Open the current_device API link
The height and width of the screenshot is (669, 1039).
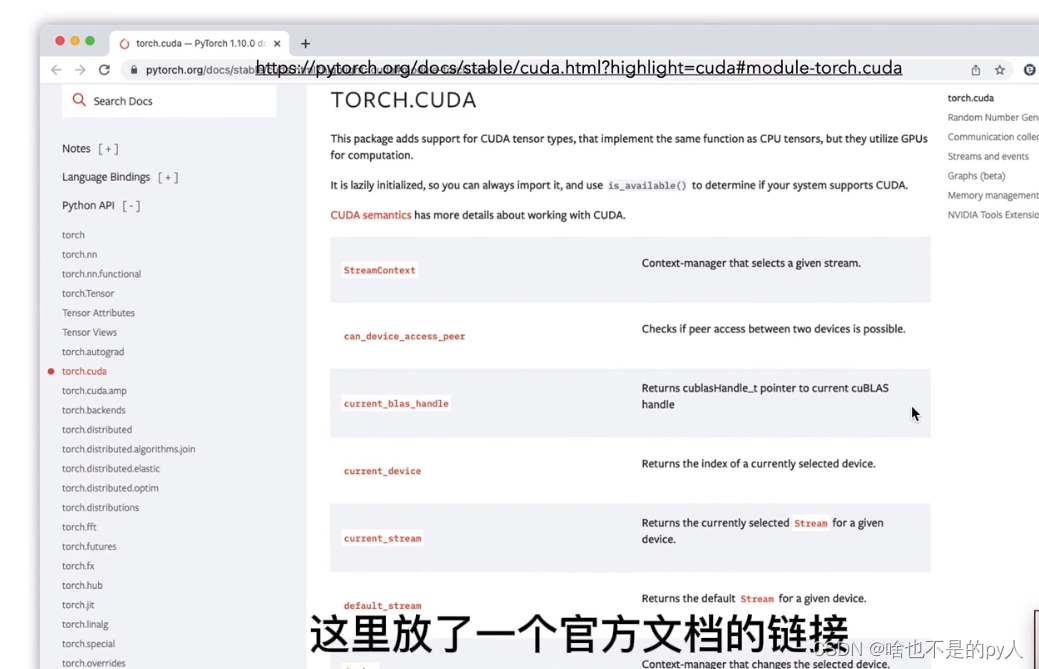[382, 471]
